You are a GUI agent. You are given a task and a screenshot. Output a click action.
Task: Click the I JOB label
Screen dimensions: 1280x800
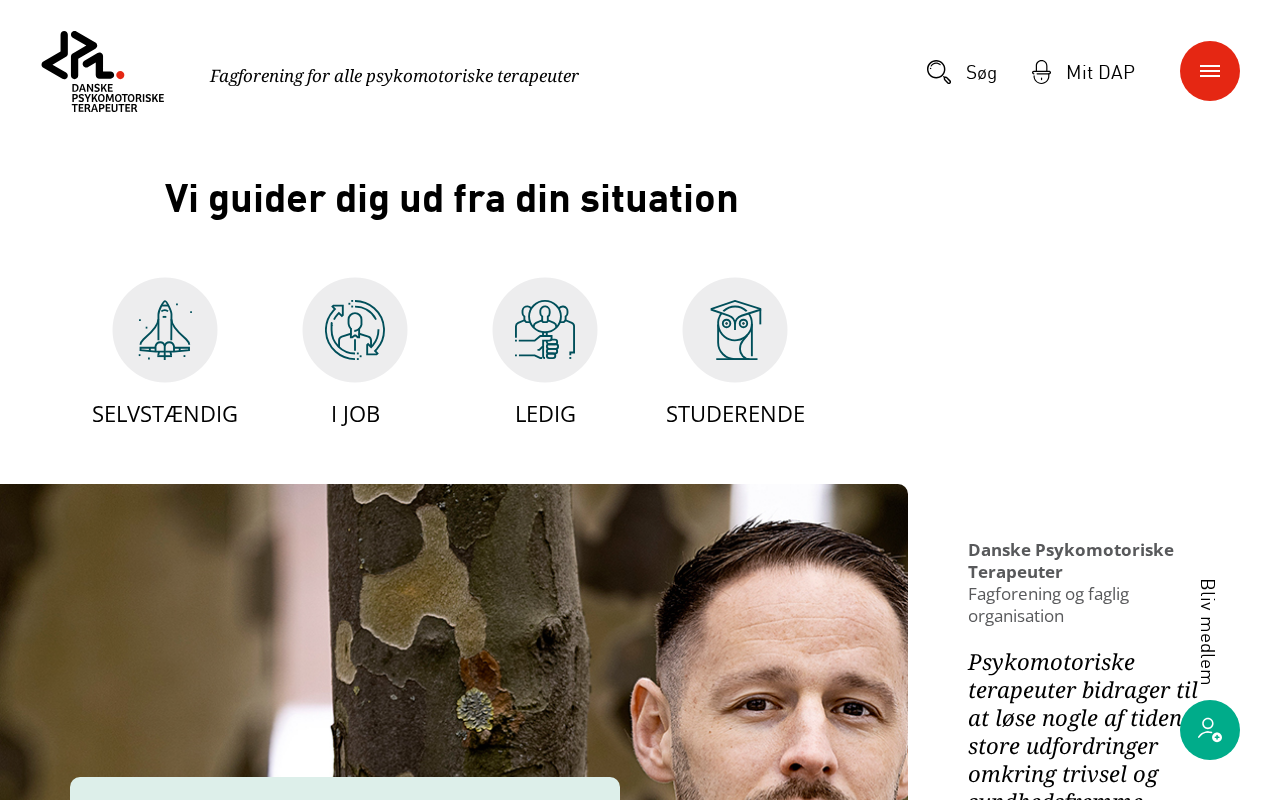click(x=355, y=414)
